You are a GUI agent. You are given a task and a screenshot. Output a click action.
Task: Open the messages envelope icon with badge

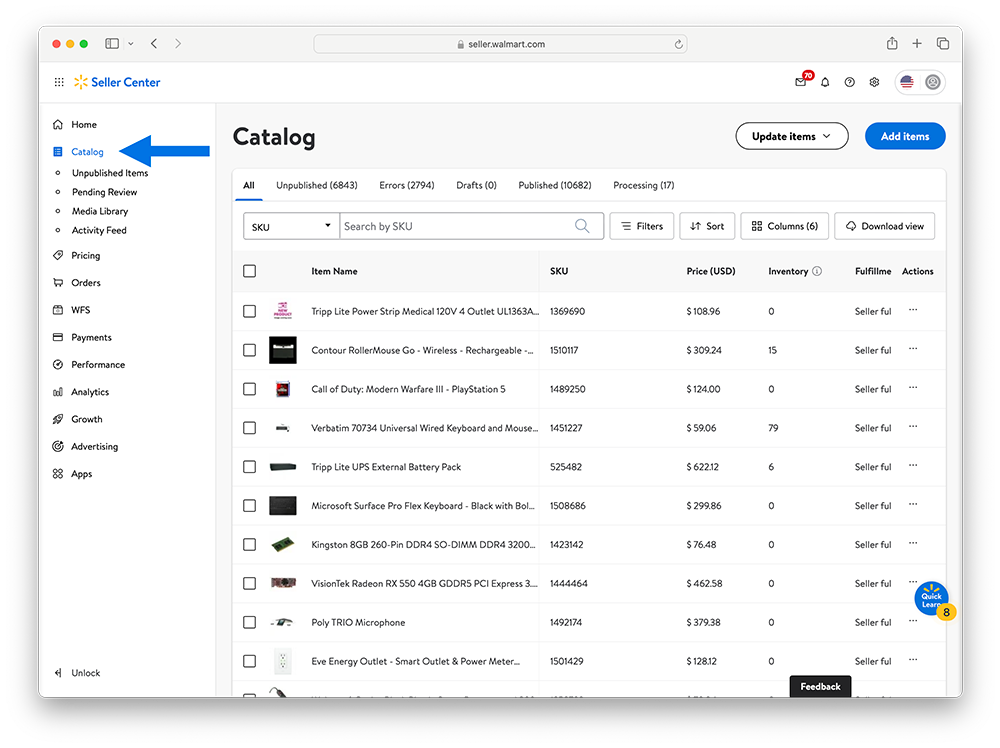(801, 82)
